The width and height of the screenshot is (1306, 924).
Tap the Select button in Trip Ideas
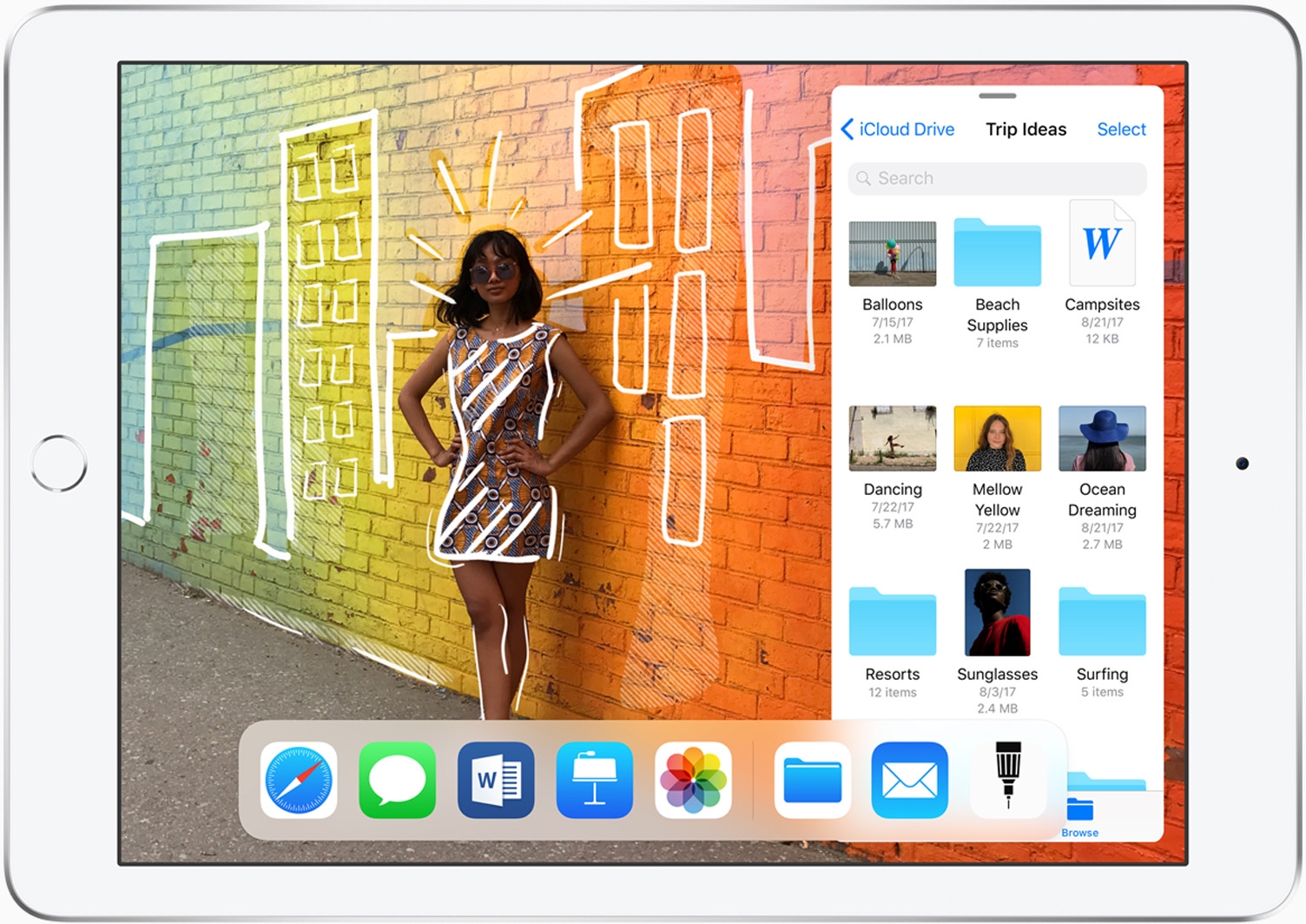(1121, 129)
